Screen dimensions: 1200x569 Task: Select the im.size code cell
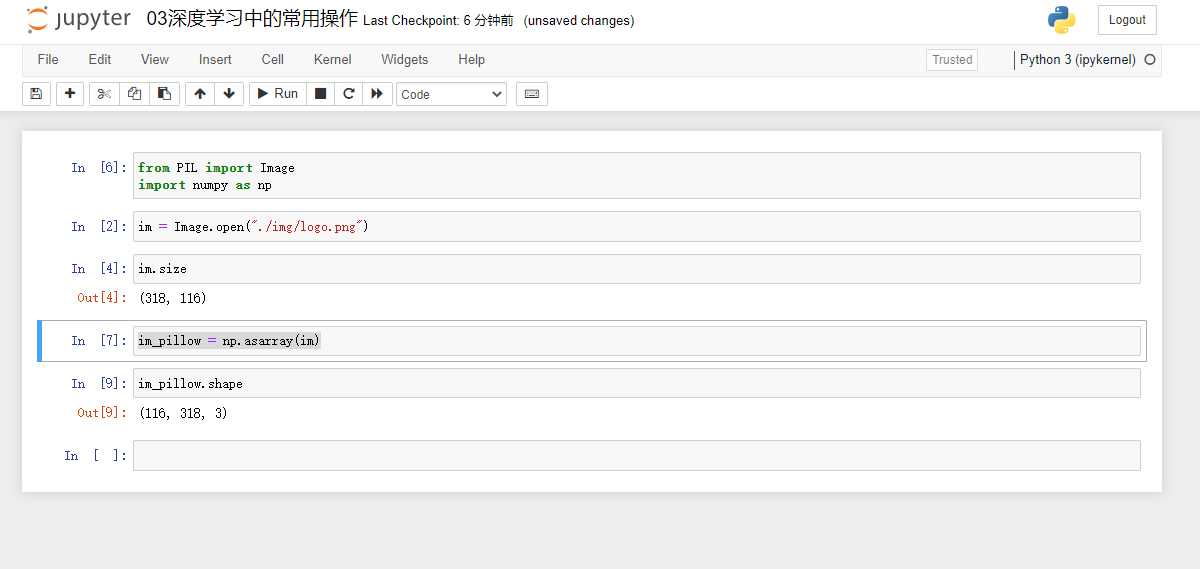[636, 269]
